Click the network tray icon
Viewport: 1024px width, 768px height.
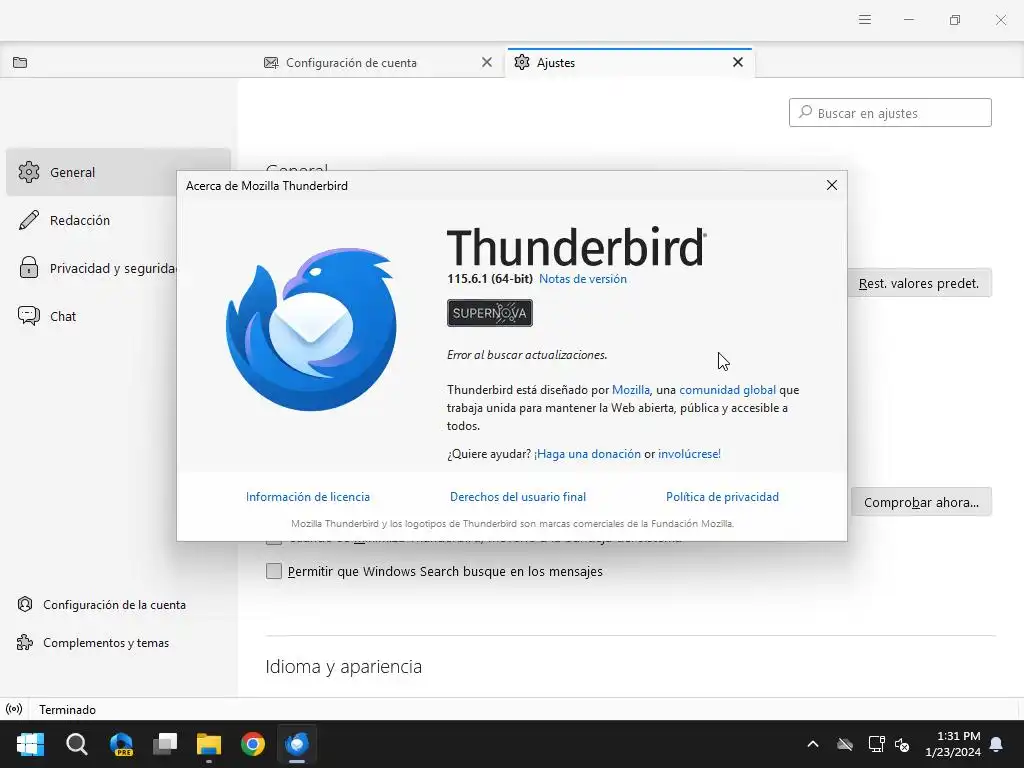point(876,744)
